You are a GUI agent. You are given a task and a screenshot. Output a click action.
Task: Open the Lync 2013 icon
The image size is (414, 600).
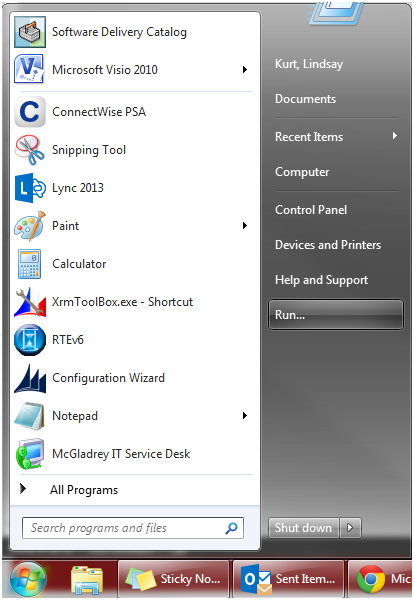(x=30, y=188)
